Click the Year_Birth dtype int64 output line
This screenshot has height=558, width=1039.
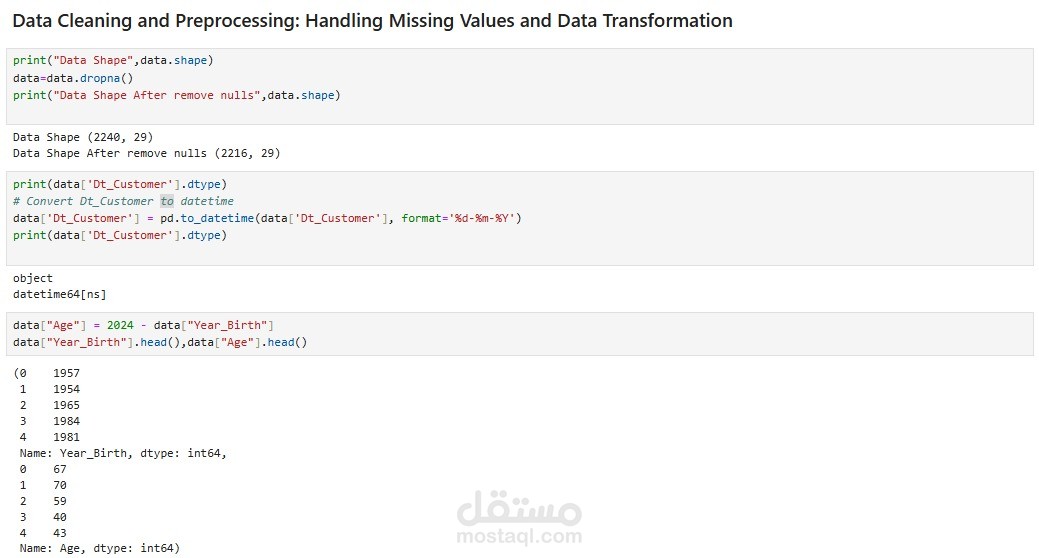[x=123, y=453]
